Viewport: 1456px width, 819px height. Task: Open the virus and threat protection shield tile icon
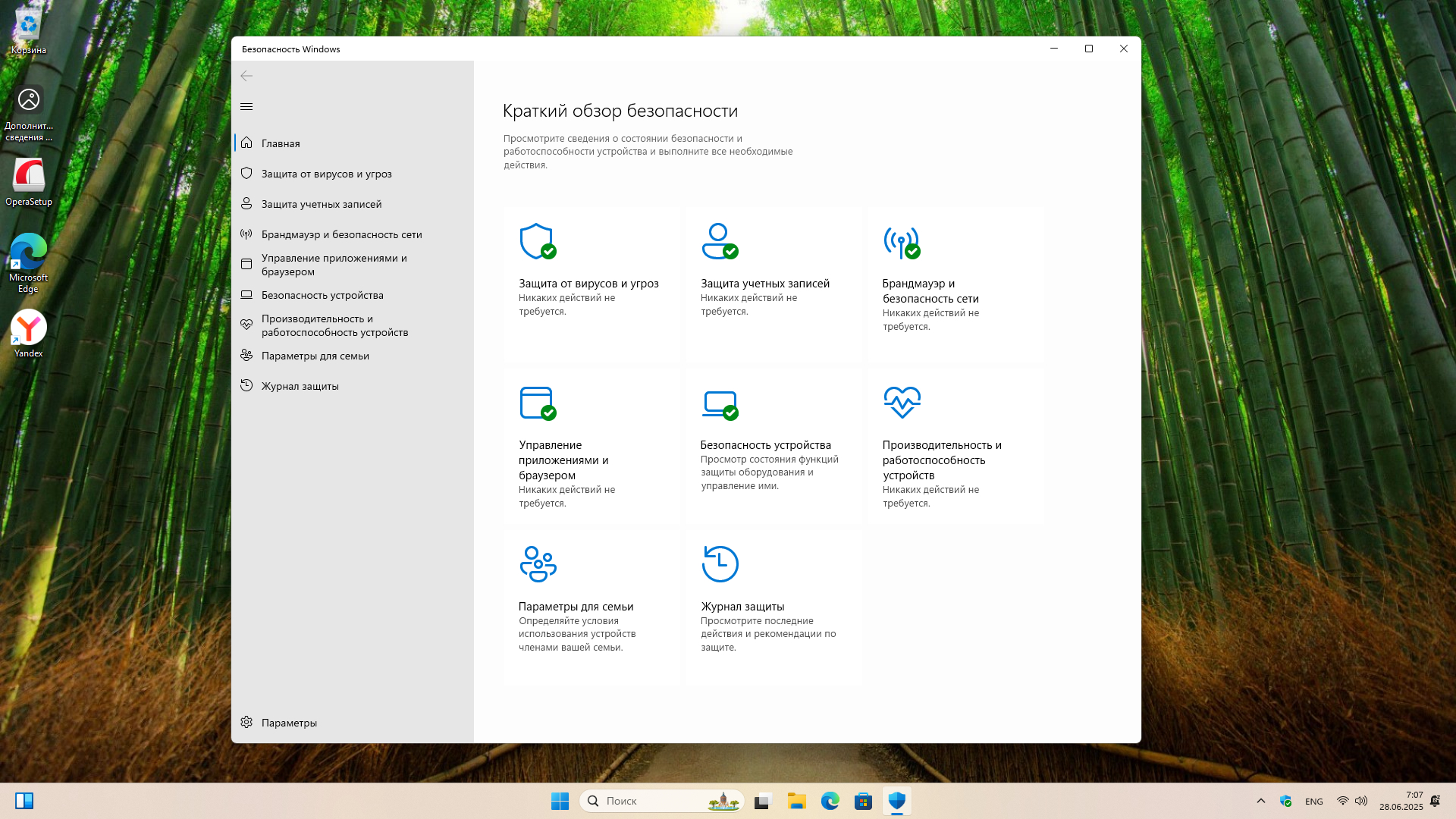pyautogui.click(x=538, y=241)
